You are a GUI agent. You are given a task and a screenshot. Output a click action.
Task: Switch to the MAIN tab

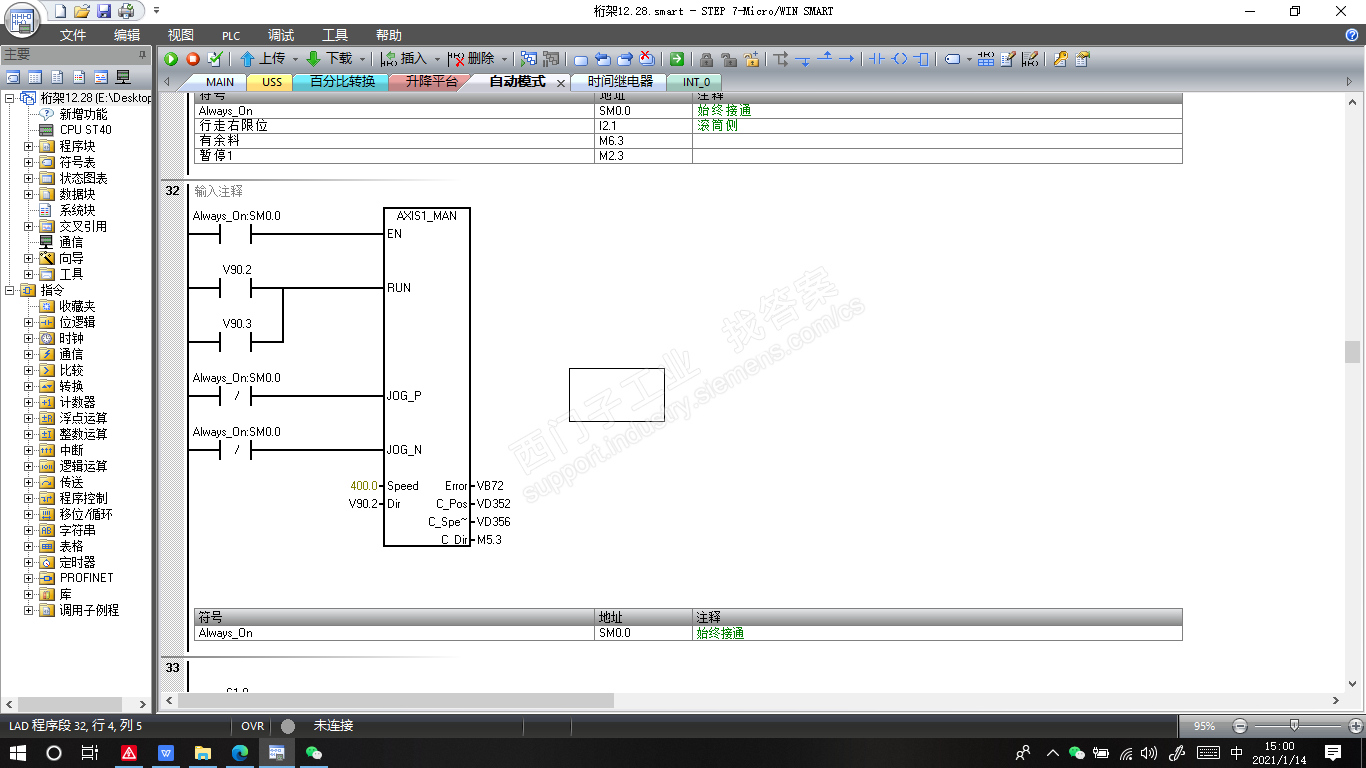(219, 82)
